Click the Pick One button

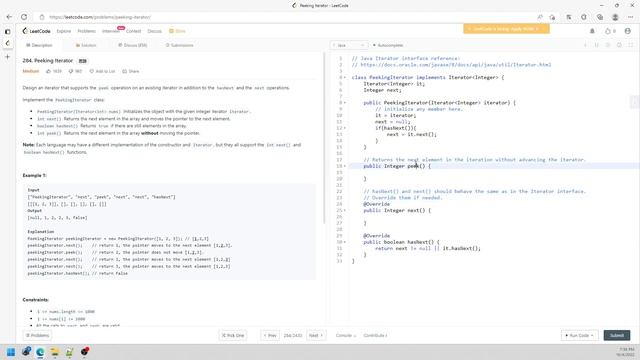click(233, 336)
